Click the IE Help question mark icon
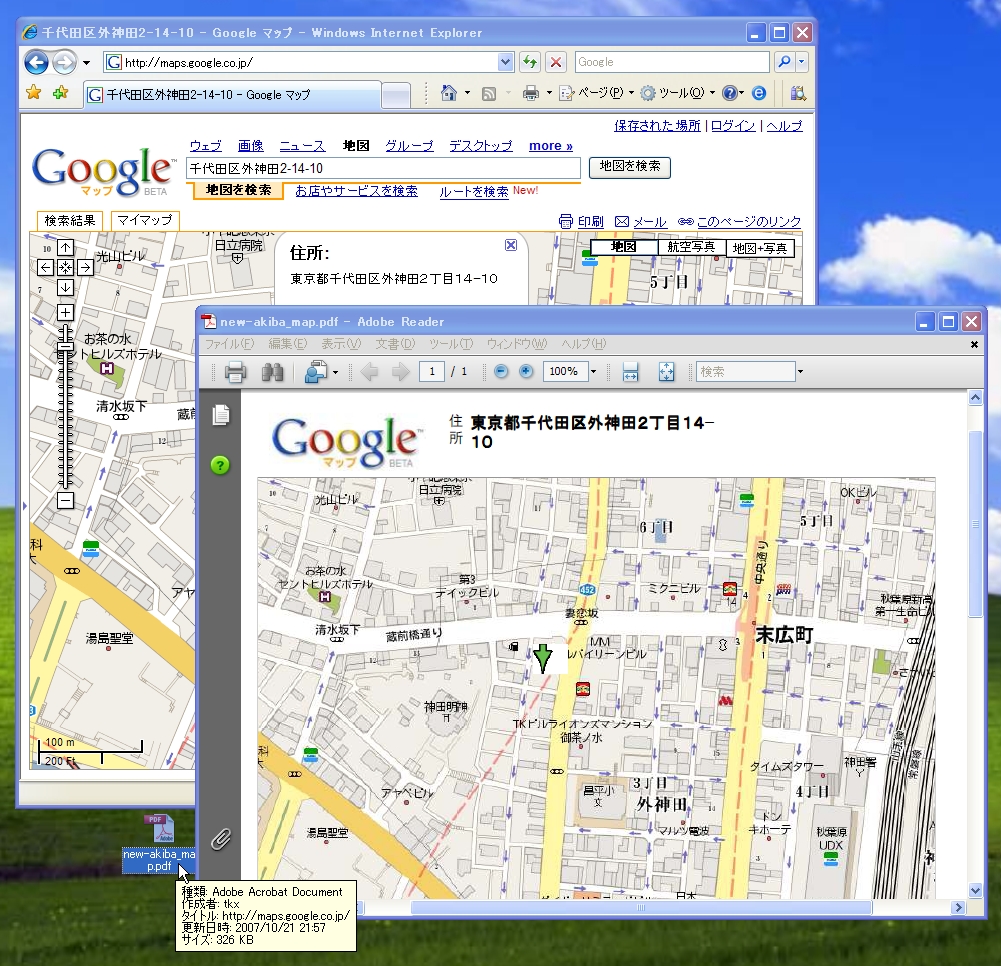The width and height of the screenshot is (1001, 966). point(730,93)
